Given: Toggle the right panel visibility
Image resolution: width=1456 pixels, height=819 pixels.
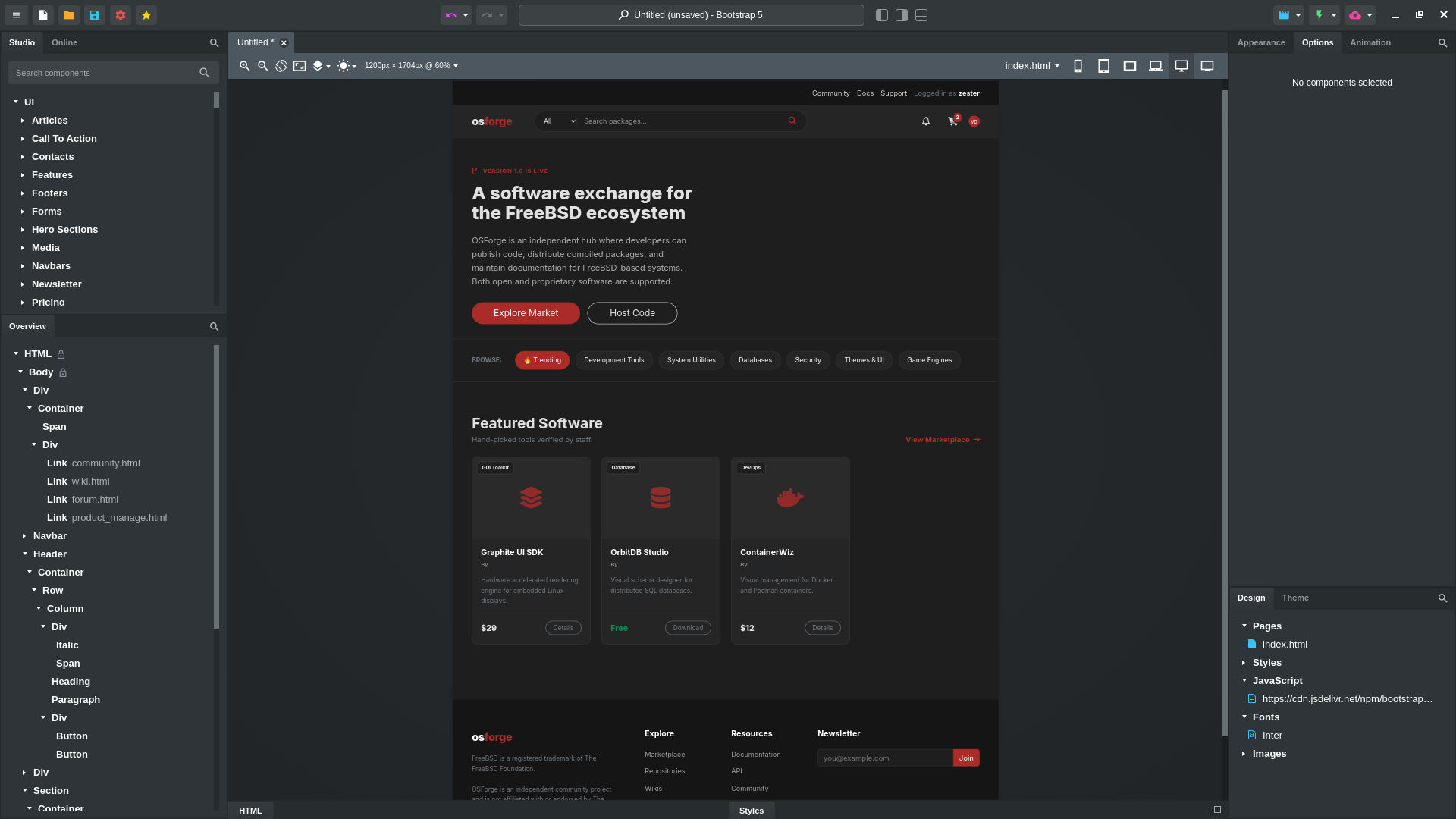Looking at the screenshot, I should point(901,15).
